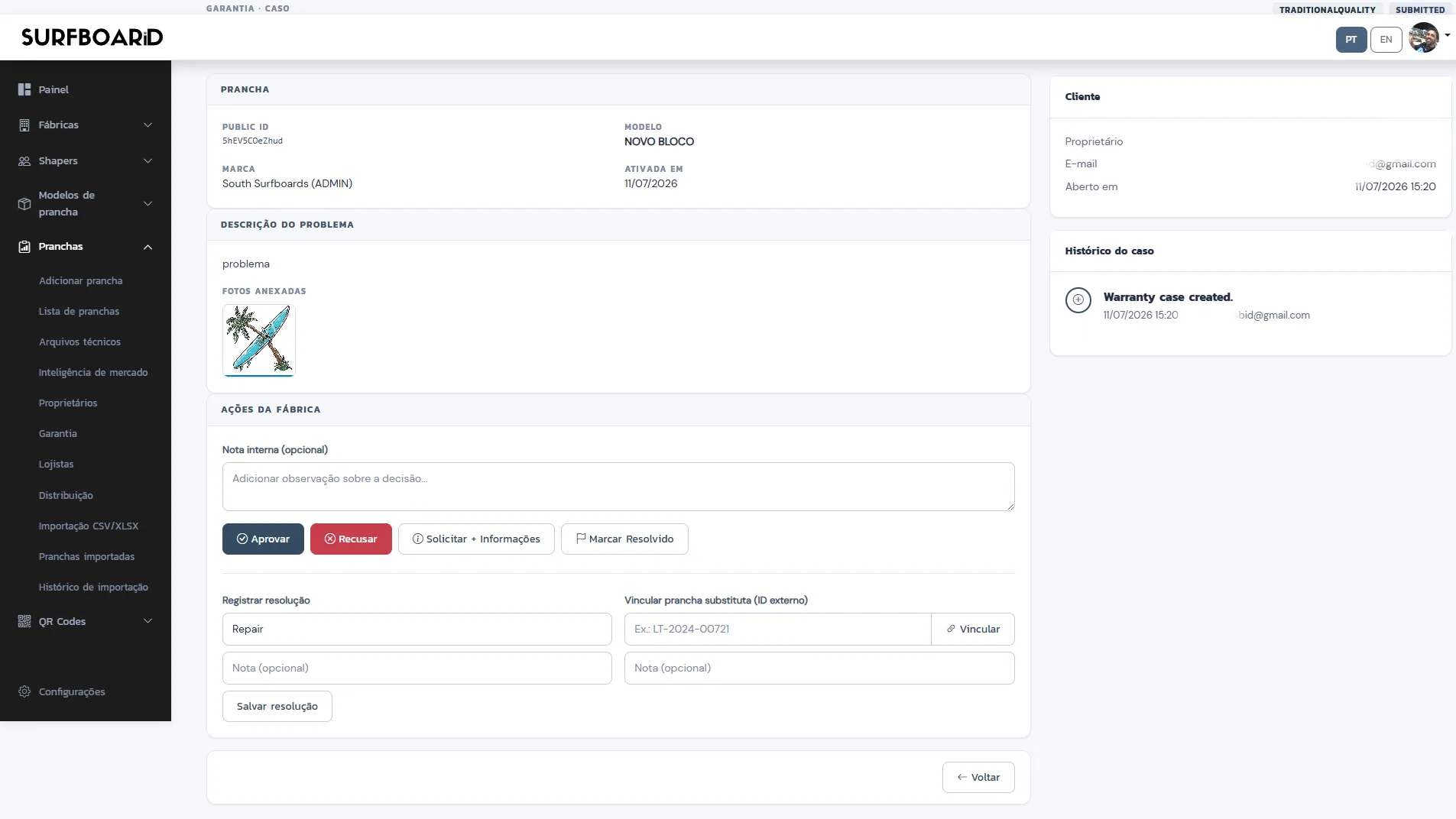Click Salvar resolução button
1456x819 pixels.
(277, 706)
